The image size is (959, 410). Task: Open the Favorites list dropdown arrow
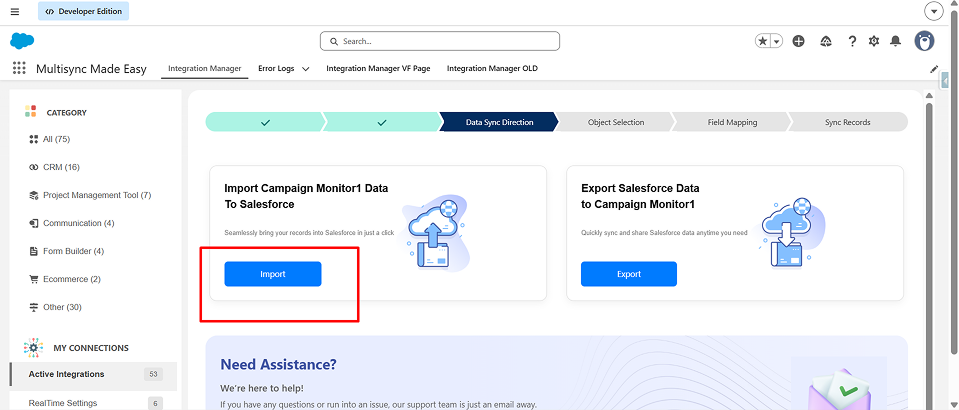pos(777,41)
